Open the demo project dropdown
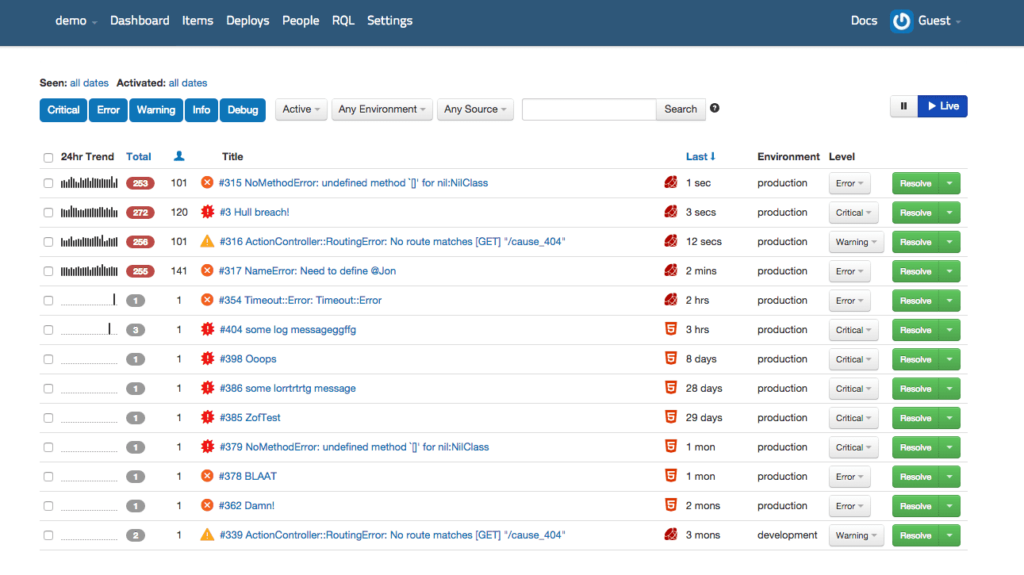 click(x=76, y=21)
